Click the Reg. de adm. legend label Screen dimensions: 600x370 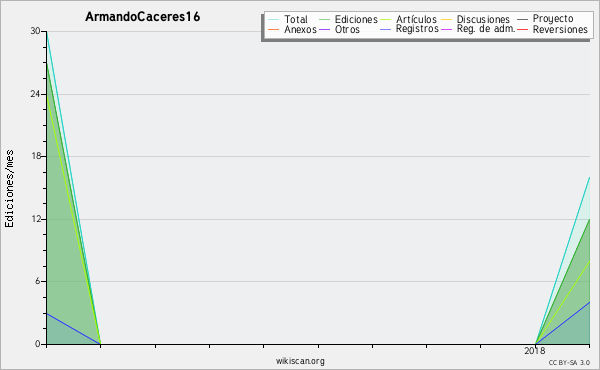(486, 29)
